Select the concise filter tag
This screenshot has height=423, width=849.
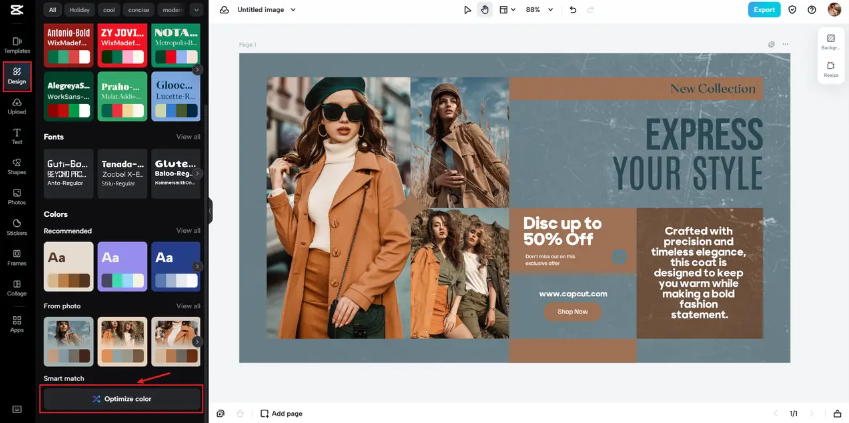139,10
